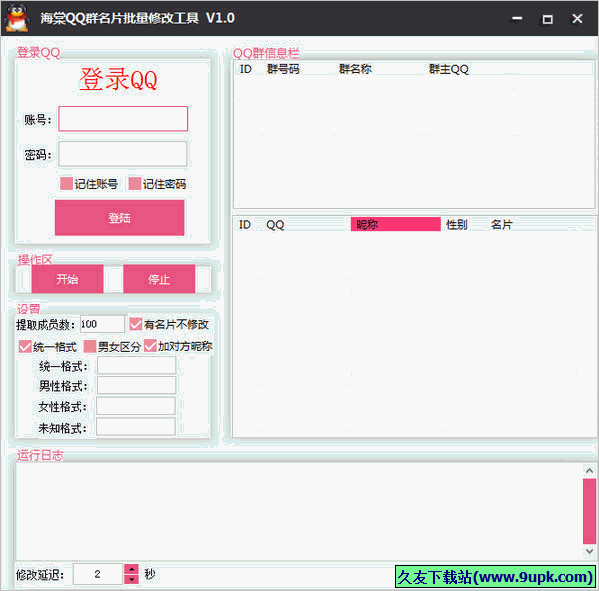Click inside the 运行日志 log area
Image resolution: width=599 pixels, height=591 pixels.
[x=299, y=511]
